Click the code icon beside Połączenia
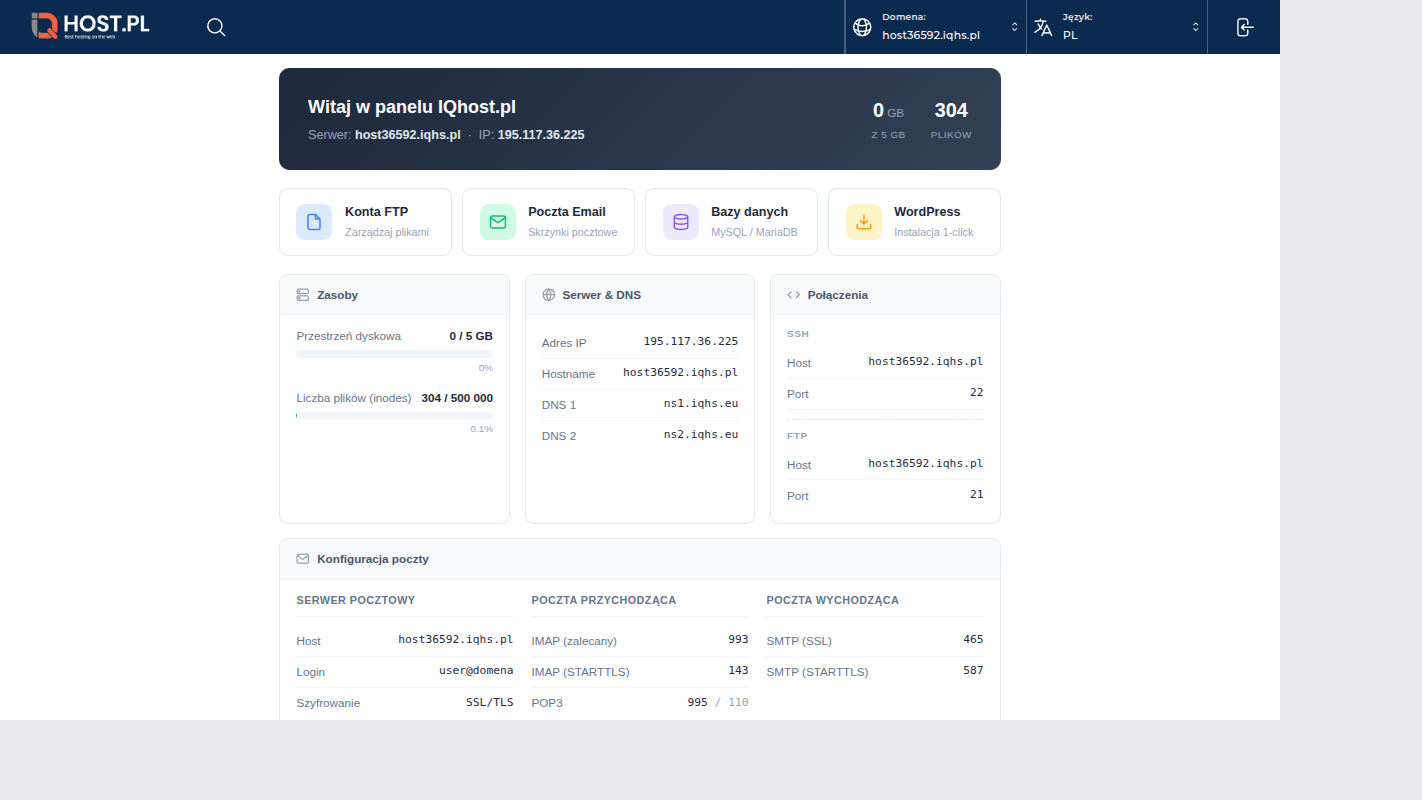Screen dimensions: 1422x800 click(x=794, y=295)
